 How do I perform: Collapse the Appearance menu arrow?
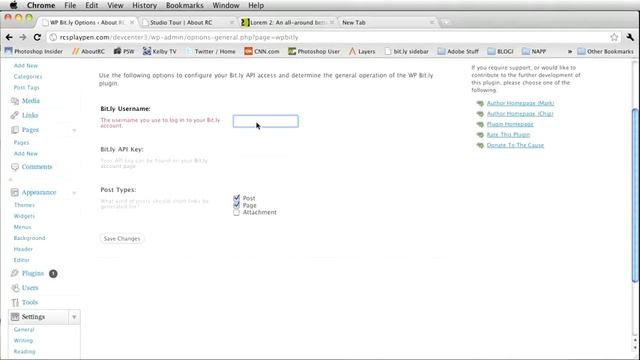click(74, 193)
